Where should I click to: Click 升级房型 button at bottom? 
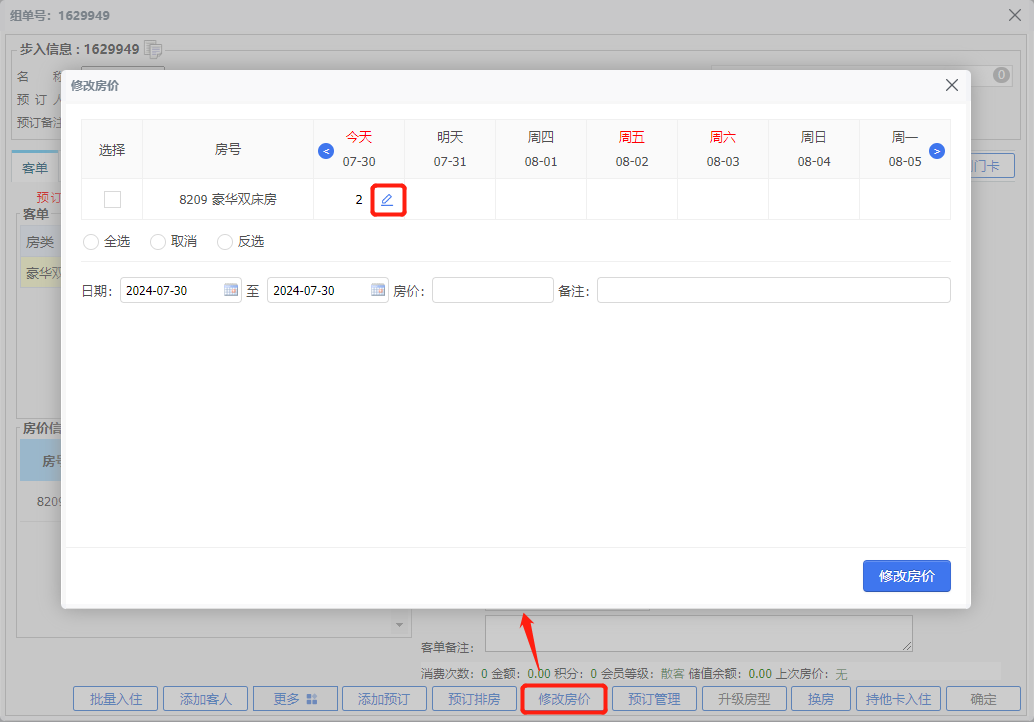(744, 699)
